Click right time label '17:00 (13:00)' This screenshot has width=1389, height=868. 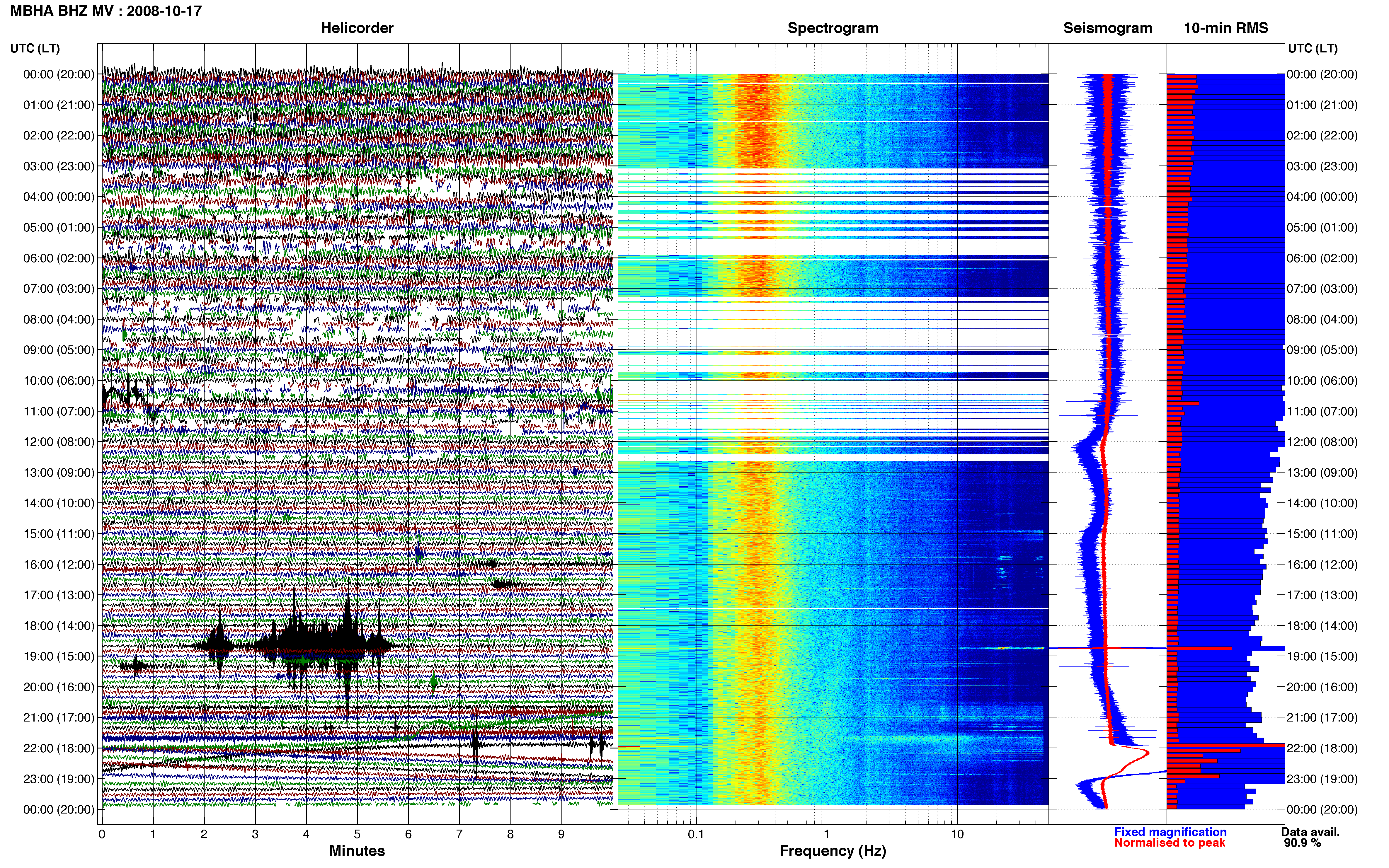(1322, 595)
